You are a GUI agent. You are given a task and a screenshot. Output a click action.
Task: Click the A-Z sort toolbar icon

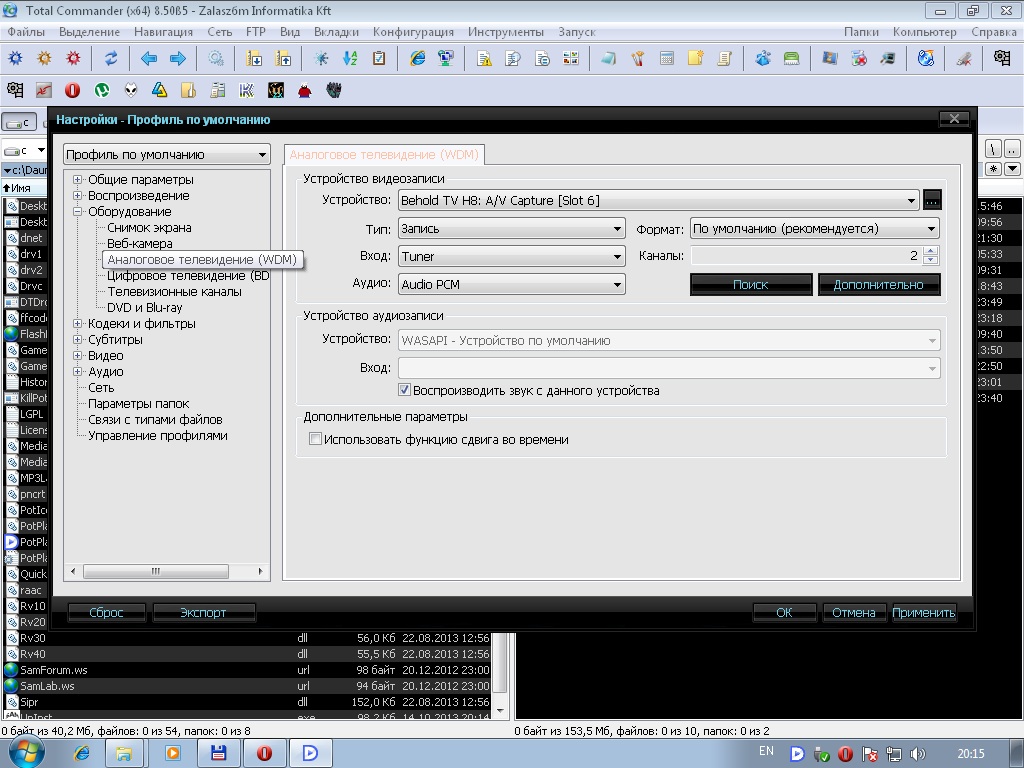click(x=350, y=59)
